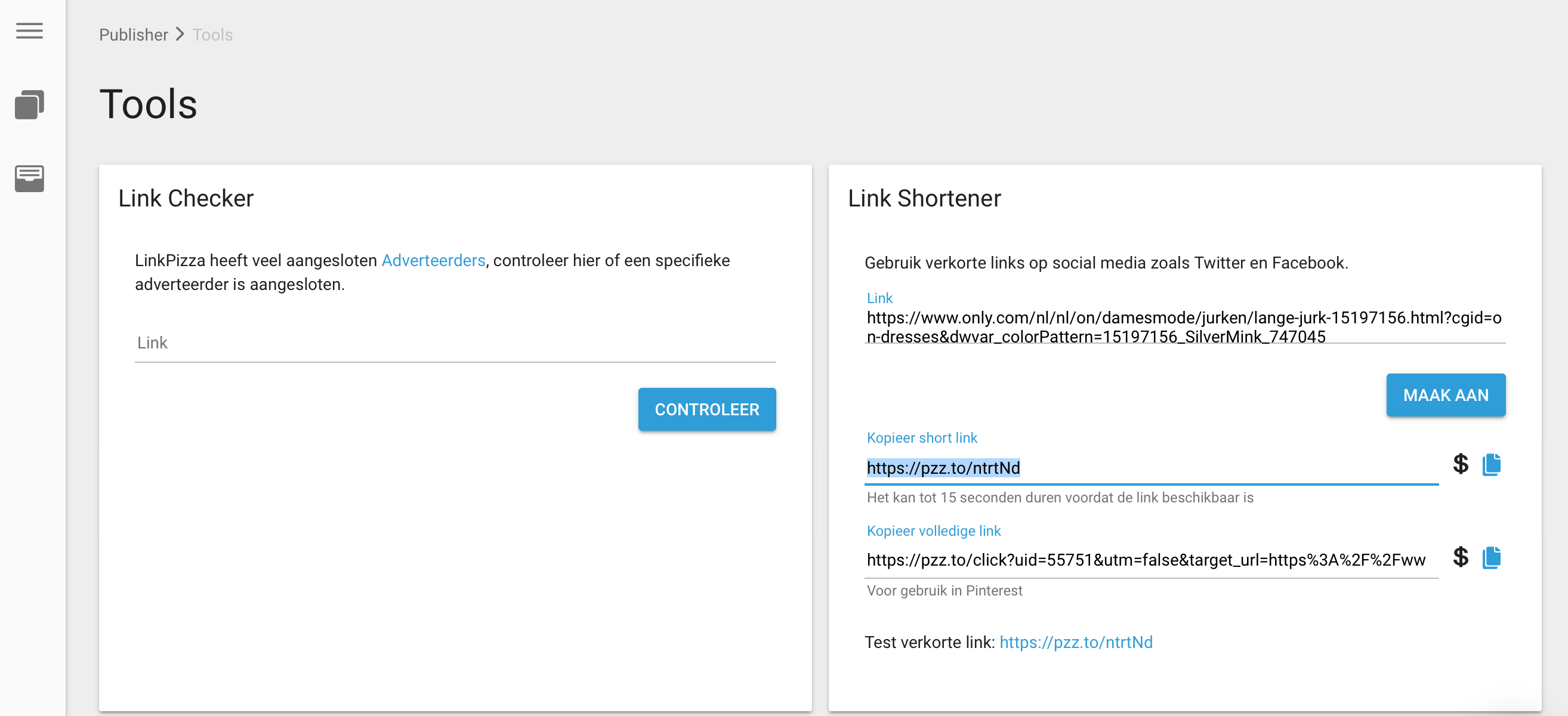The height and width of the screenshot is (716, 1568).
Task: Open the Adverteerders link
Action: tap(433, 261)
